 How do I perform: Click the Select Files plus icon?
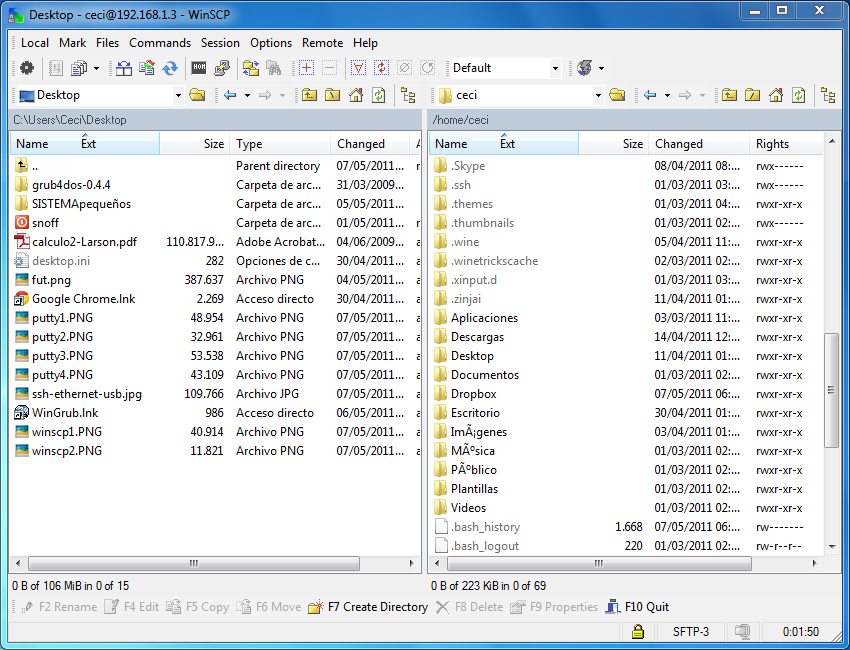306,68
